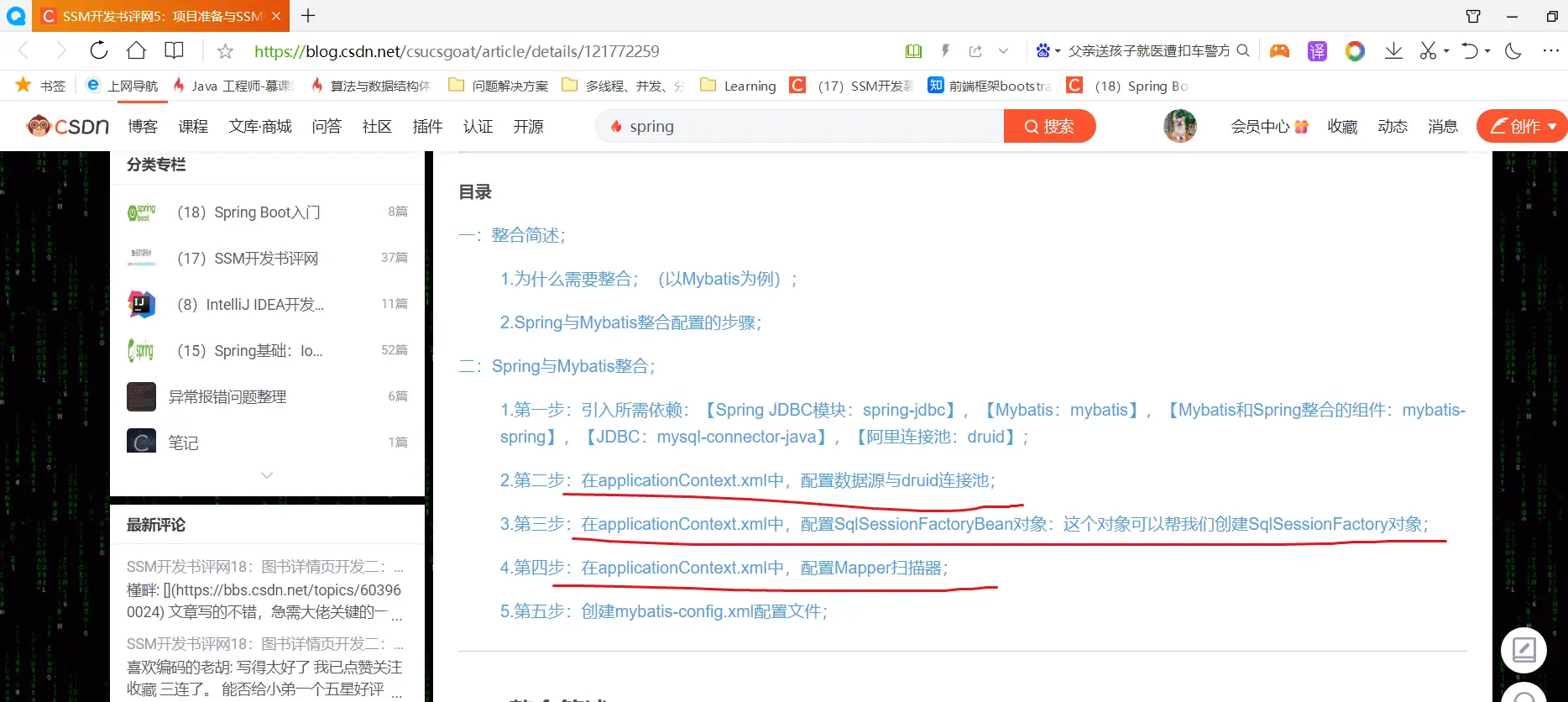Open the game controller toolbar icon
The image size is (1568, 702).
click(1279, 51)
